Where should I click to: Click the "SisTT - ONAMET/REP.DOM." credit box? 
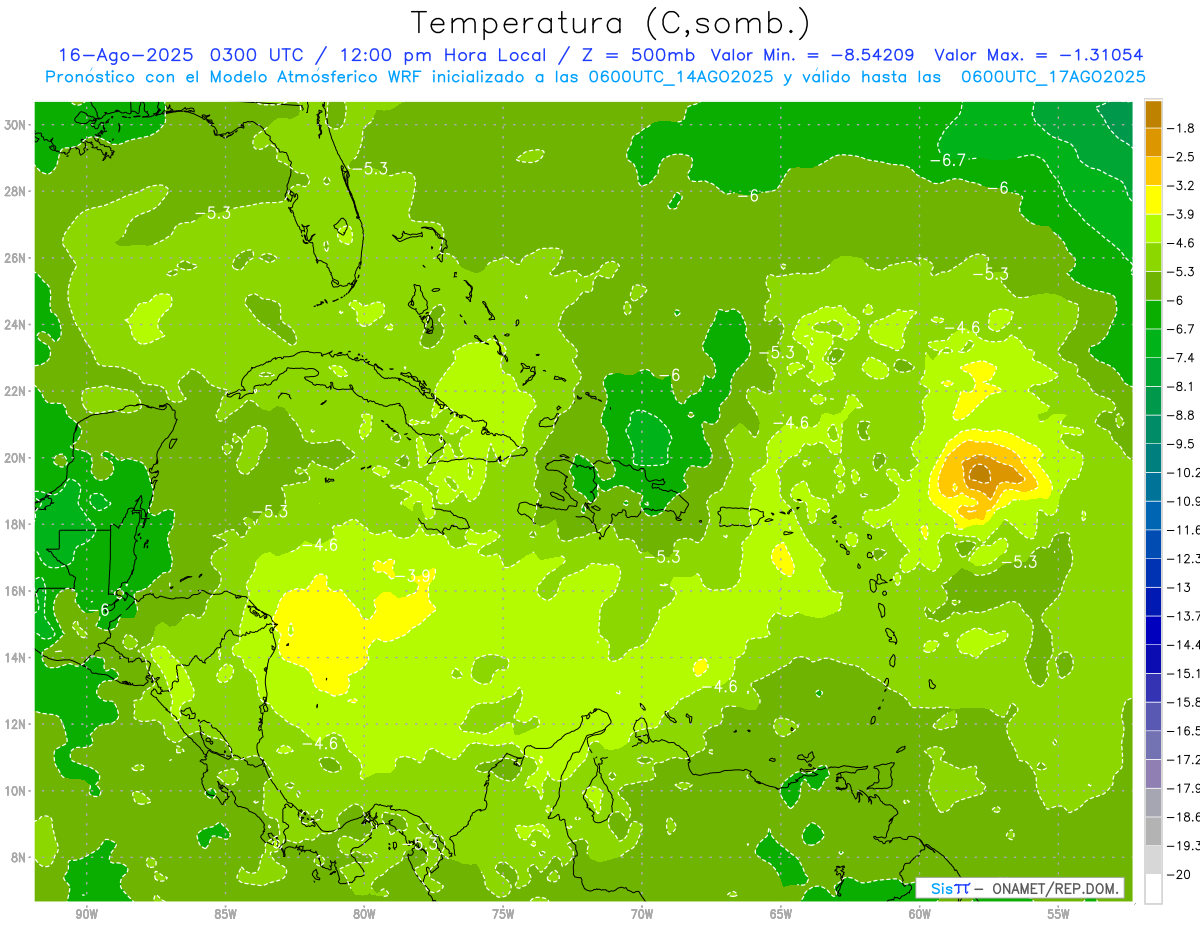click(1020, 888)
